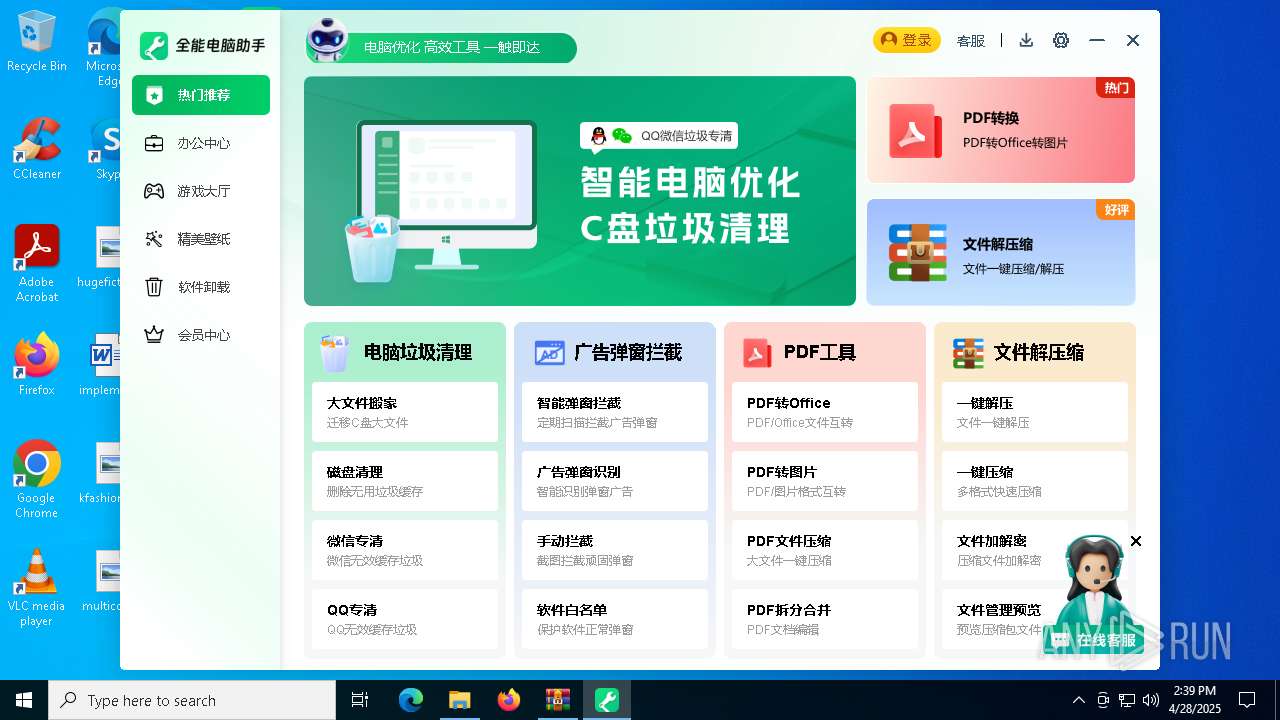Image resolution: width=1280 pixels, height=720 pixels.
Task: Select 一键压缩 tool
Action: 1035,481
